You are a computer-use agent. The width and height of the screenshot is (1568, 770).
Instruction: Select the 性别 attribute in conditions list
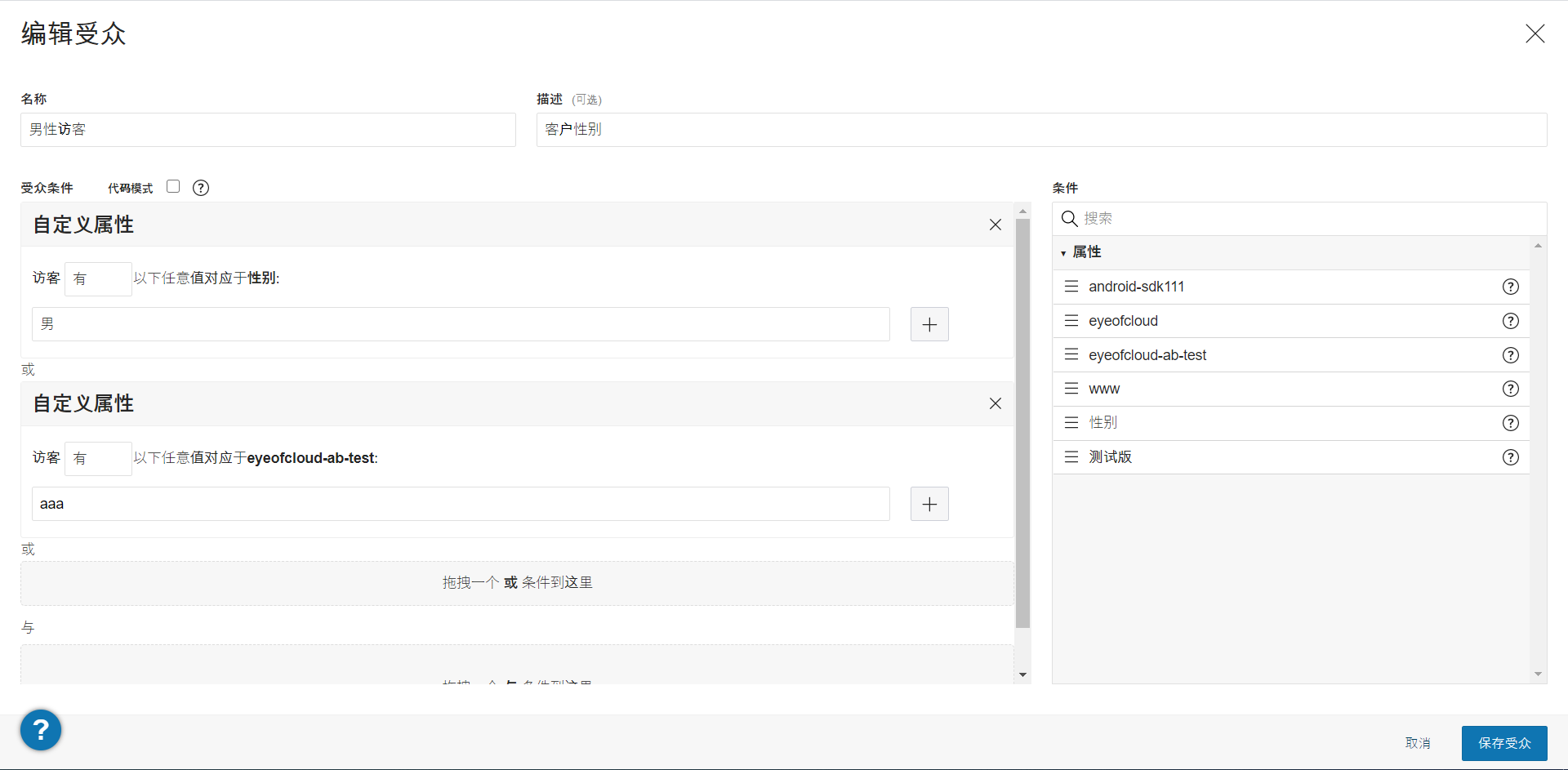(1290, 423)
